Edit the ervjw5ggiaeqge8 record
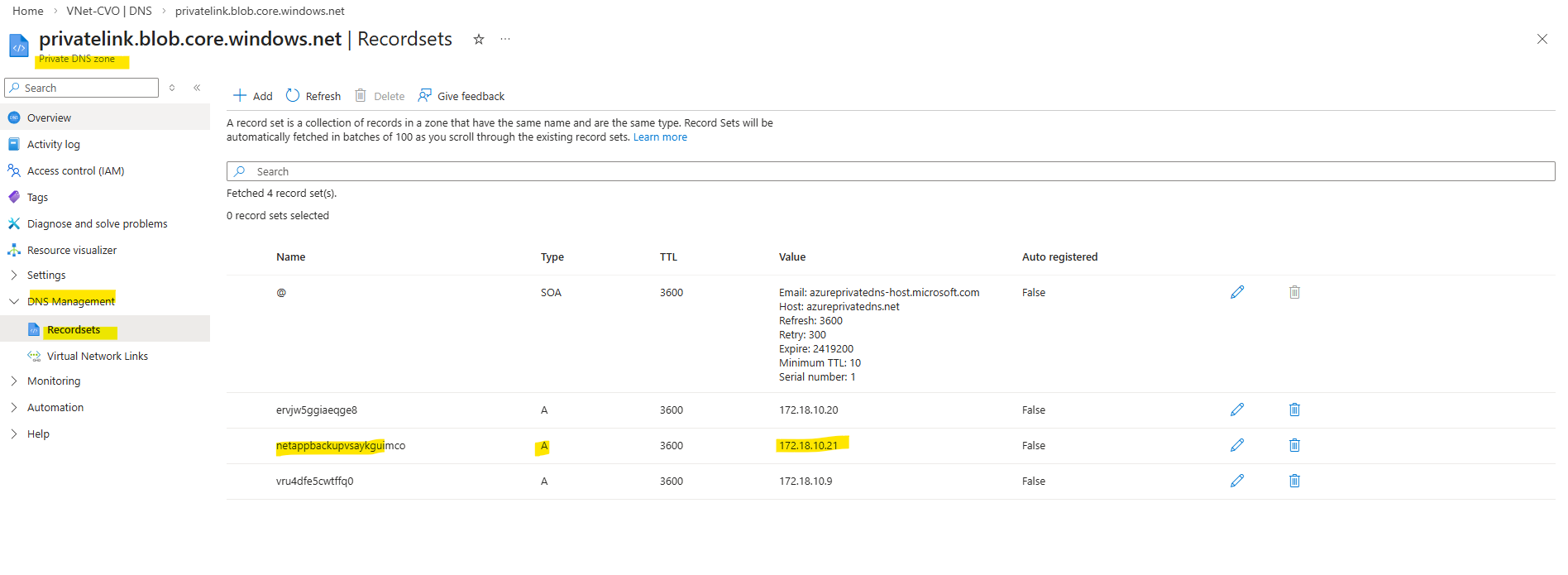Image resolution: width=1568 pixels, height=575 pixels. tap(1236, 410)
